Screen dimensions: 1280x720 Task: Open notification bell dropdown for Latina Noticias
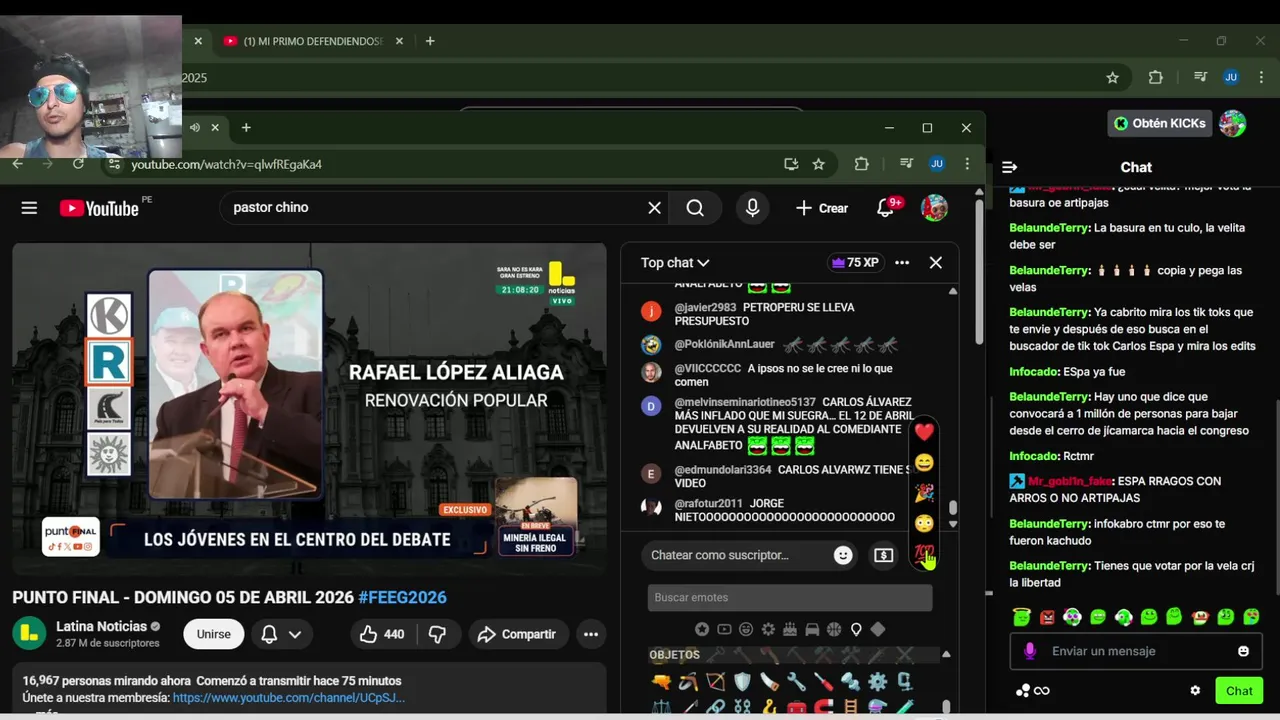[x=281, y=634]
